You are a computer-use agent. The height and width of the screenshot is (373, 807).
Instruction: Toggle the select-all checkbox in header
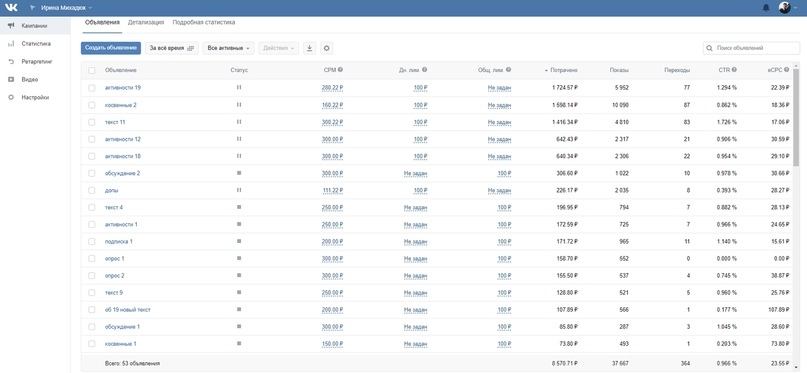(92, 70)
